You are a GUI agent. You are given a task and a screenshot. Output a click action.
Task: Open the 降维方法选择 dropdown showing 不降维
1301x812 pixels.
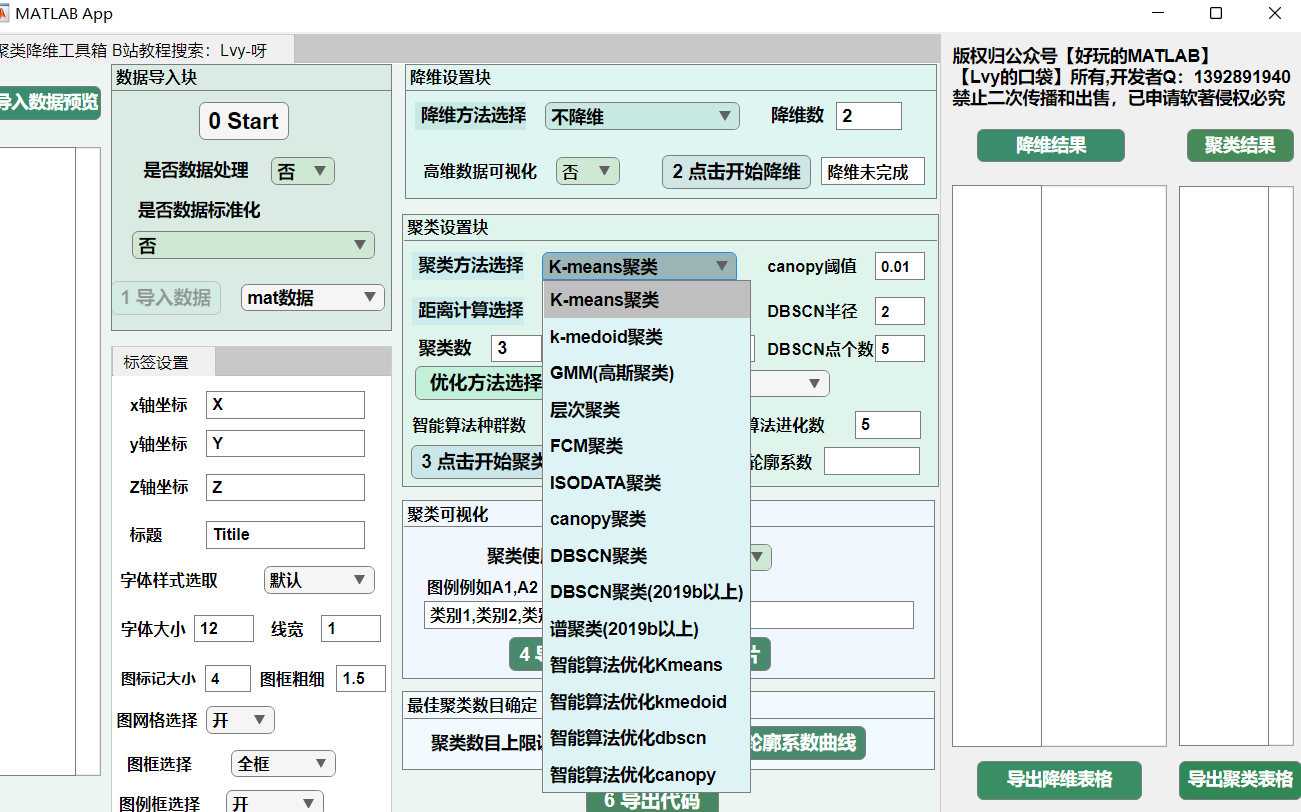point(641,117)
